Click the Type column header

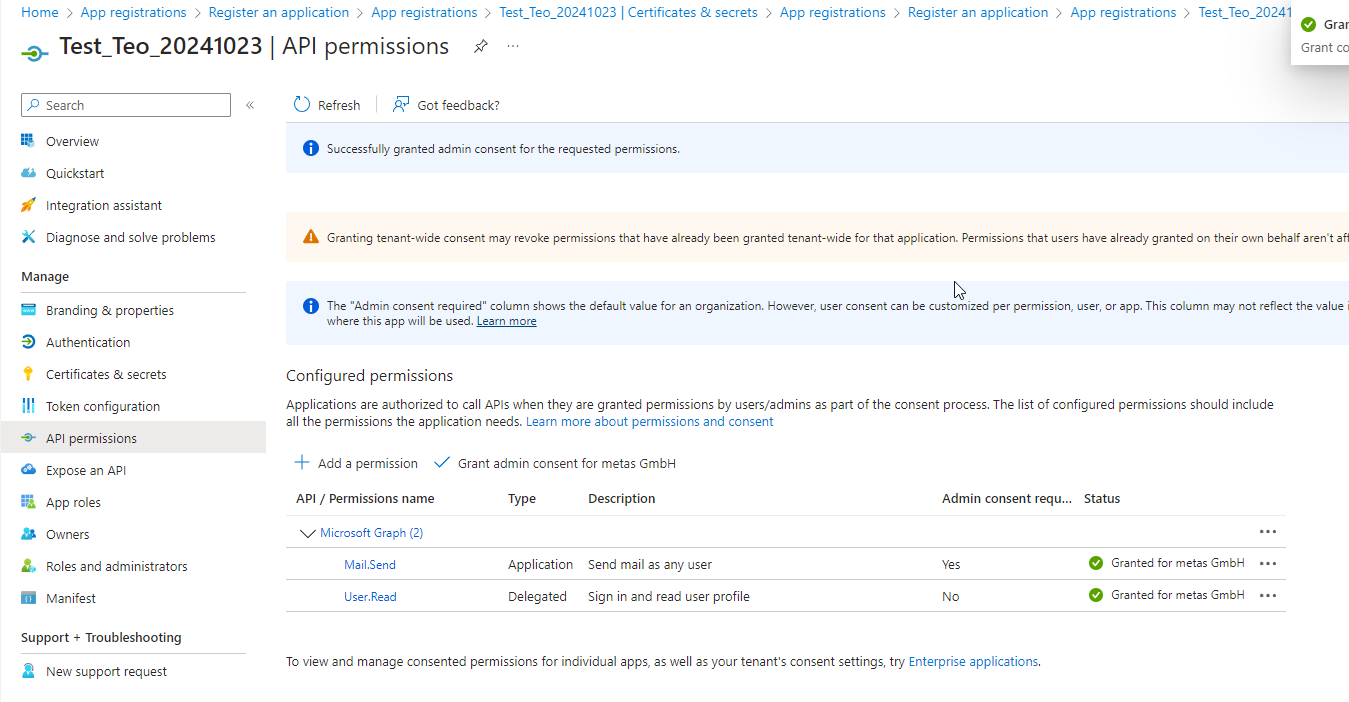(x=522, y=498)
